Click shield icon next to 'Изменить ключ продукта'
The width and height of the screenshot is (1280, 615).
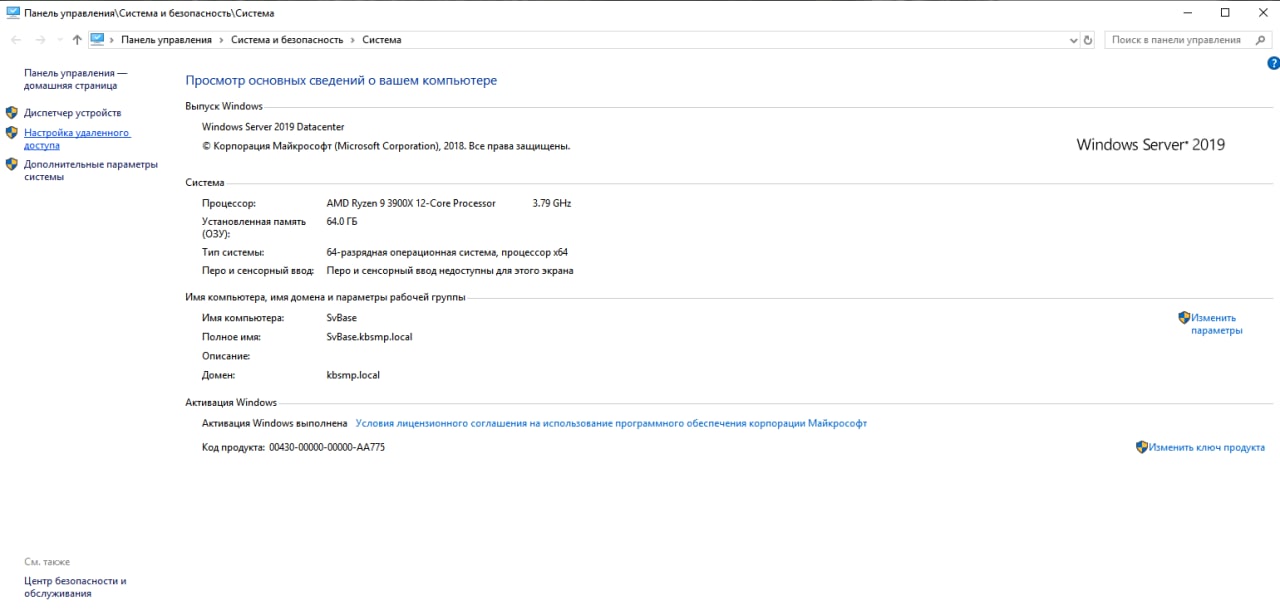1142,447
